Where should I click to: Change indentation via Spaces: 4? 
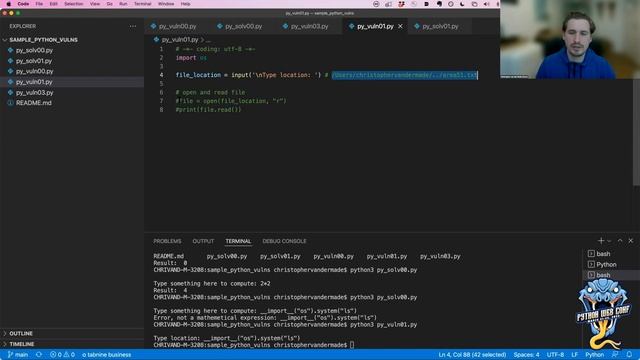click(526, 355)
